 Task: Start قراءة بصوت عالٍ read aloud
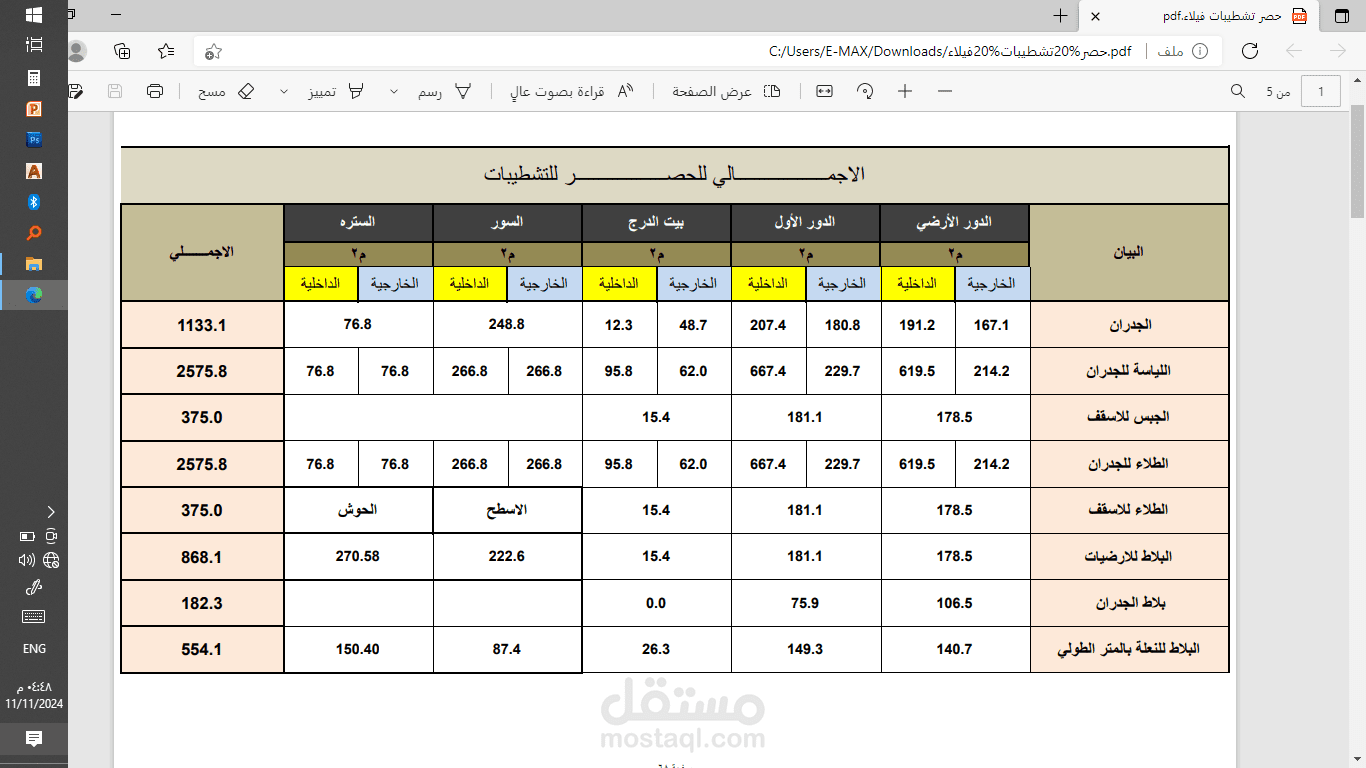pyautogui.click(x=571, y=91)
